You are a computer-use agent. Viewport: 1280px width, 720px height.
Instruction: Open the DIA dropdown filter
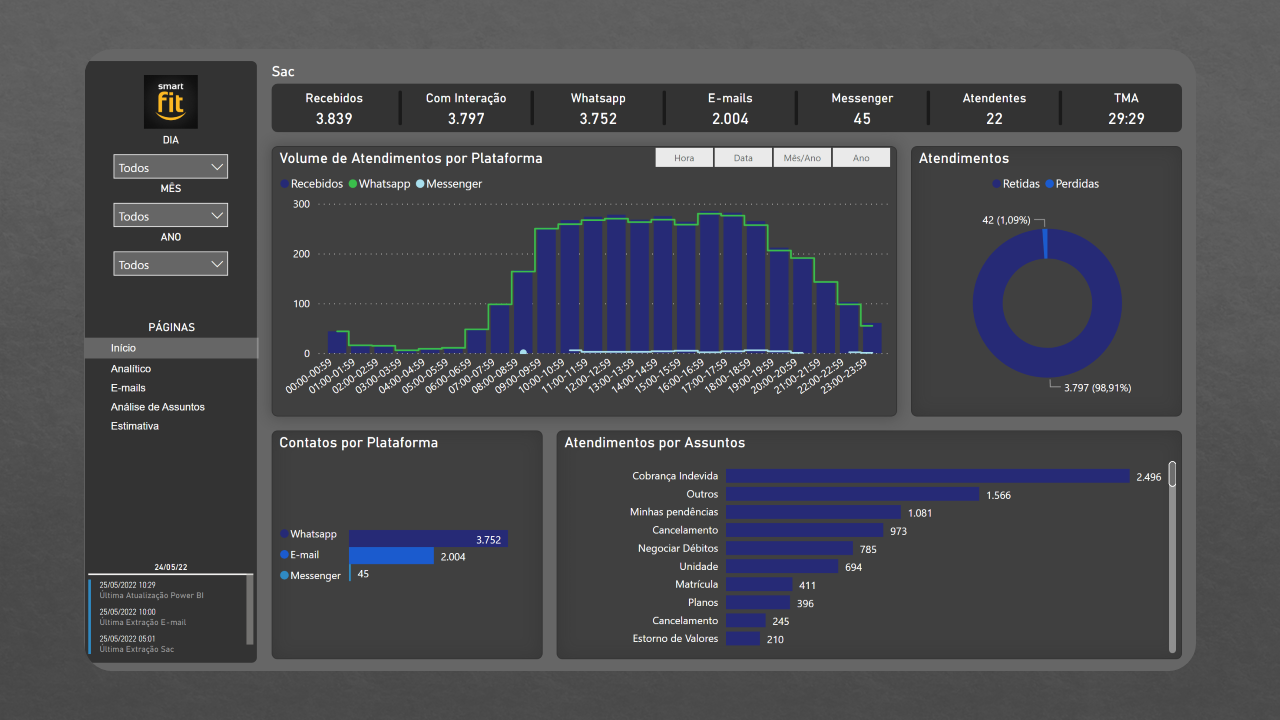click(171, 167)
